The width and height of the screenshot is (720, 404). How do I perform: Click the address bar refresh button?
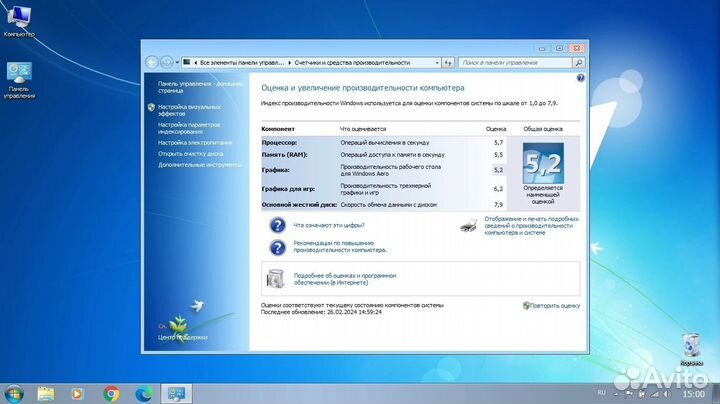(x=448, y=62)
